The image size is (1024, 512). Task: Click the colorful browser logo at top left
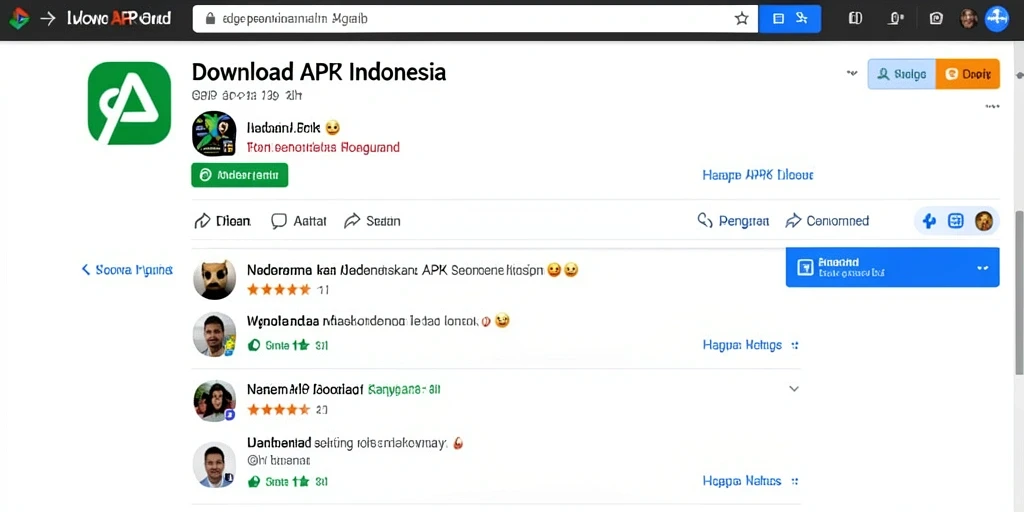18,18
